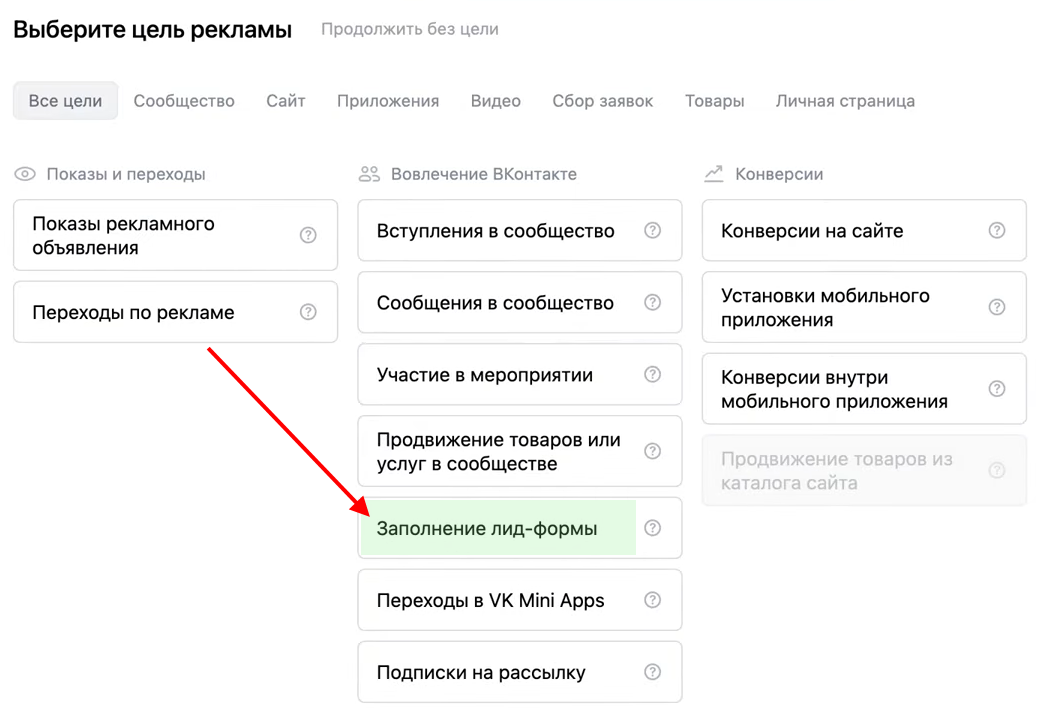This screenshot has width=1040, height=720.
Task: Click help icon beside Сообщения в сообщество
Action: [652, 303]
